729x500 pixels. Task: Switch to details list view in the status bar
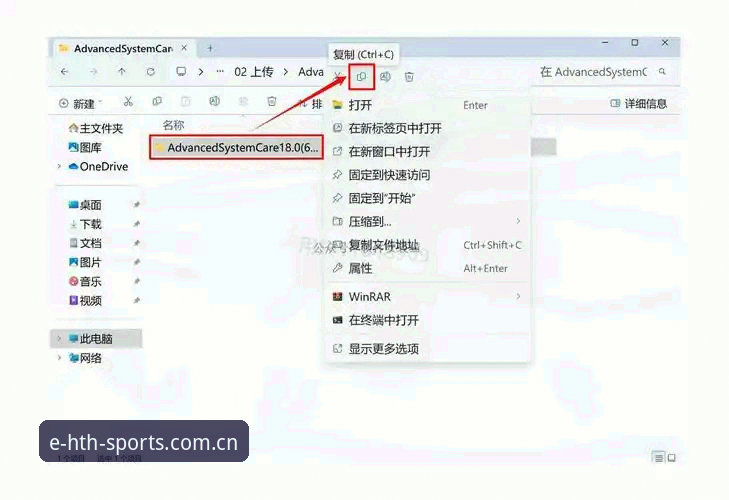pyautogui.click(x=658, y=458)
